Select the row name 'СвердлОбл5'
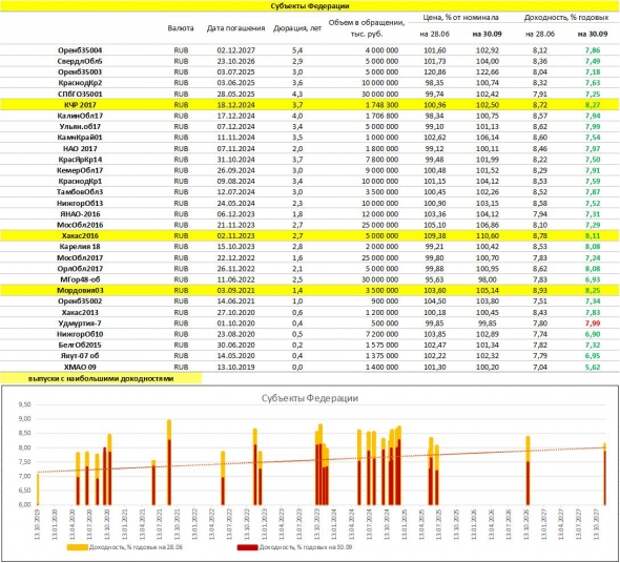Image resolution: width=620 pixels, height=563 pixels. (80, 61)
